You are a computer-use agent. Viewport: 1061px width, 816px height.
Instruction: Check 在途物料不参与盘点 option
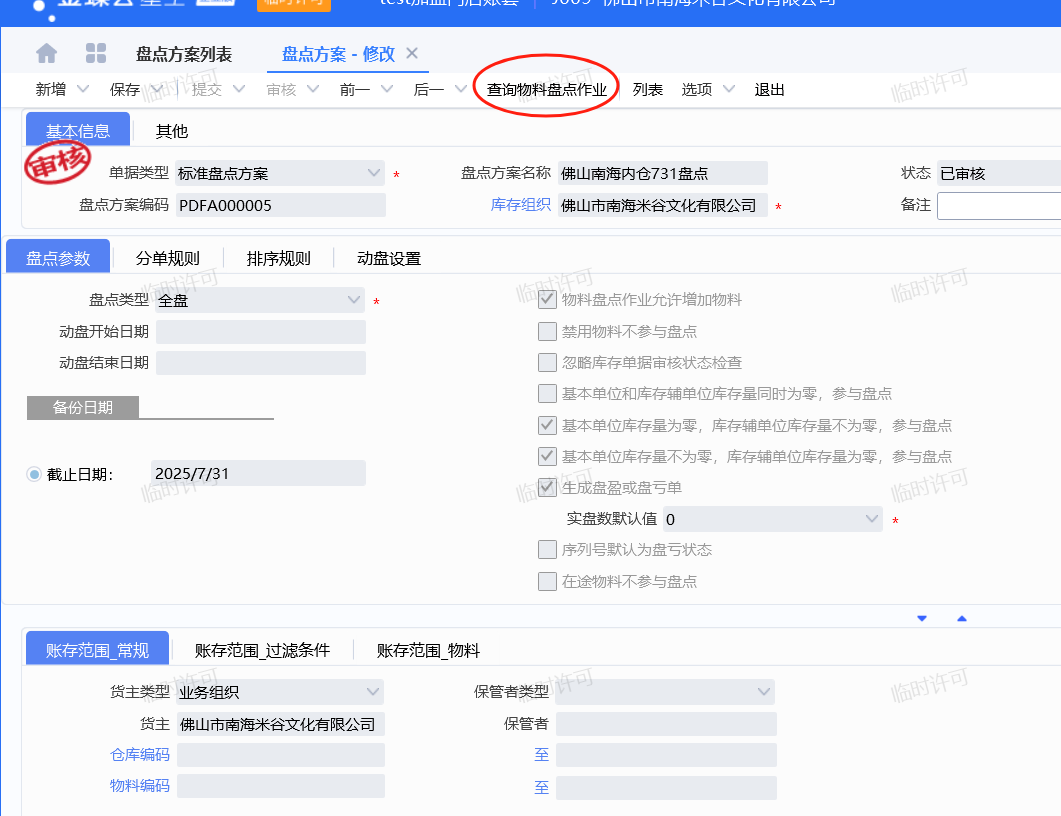coord(547,581)
